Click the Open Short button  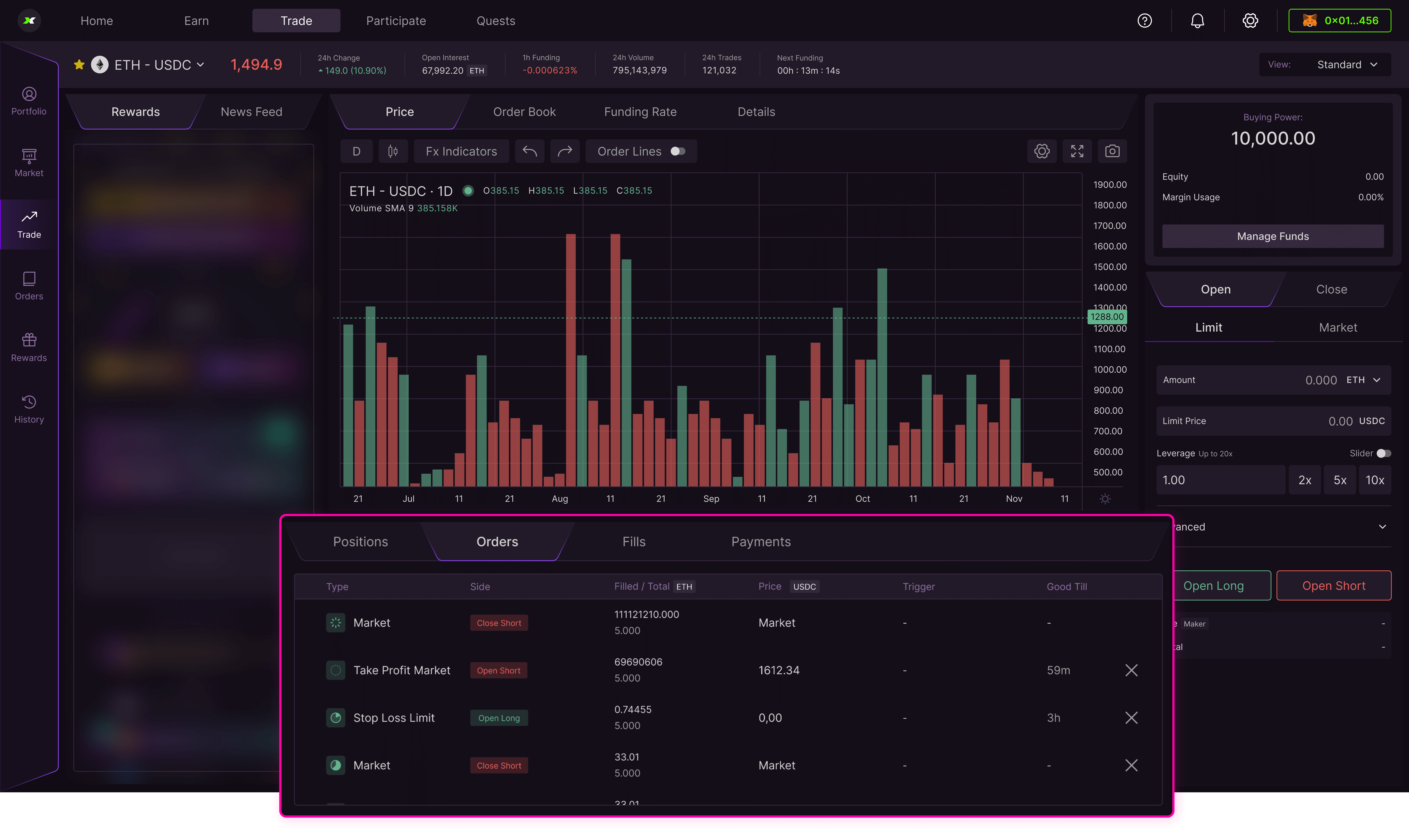[x=1334, y=585]
